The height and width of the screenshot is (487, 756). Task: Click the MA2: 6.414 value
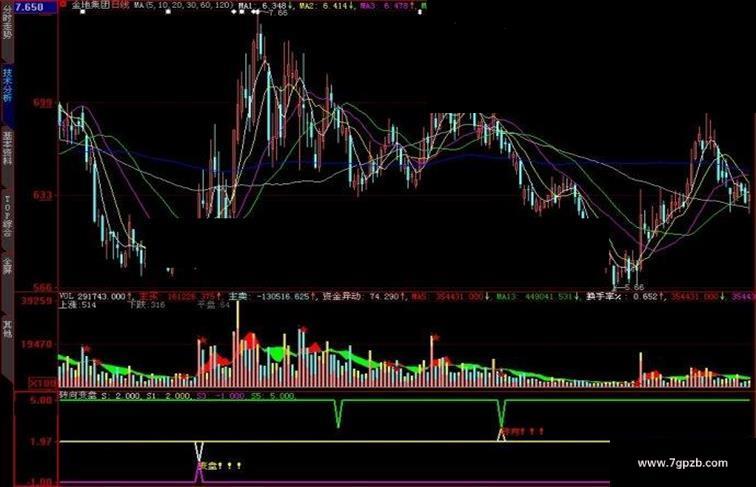327,6
